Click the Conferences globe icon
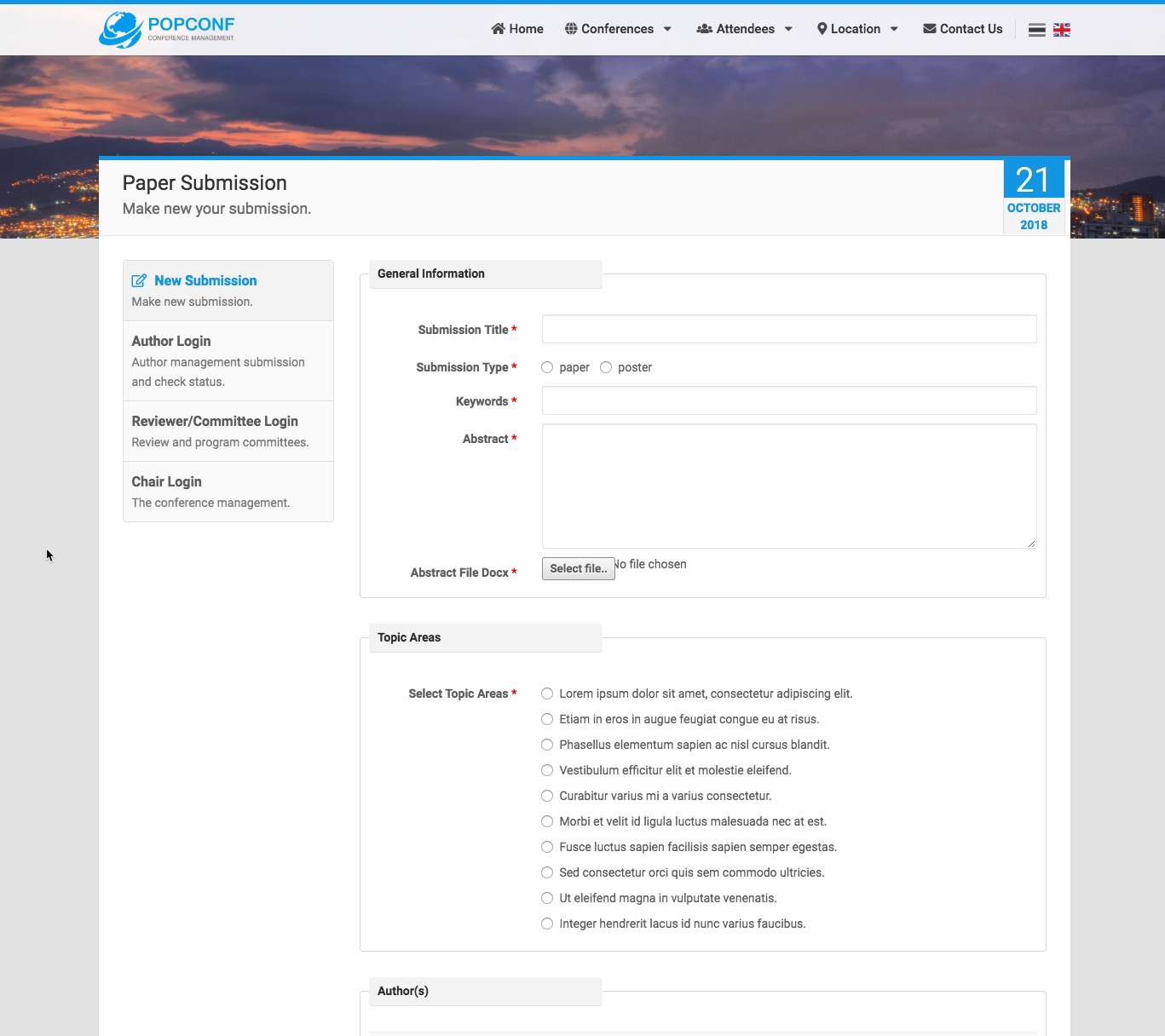The width and height of the screenshot is (1165, 1036). (571, 29)
